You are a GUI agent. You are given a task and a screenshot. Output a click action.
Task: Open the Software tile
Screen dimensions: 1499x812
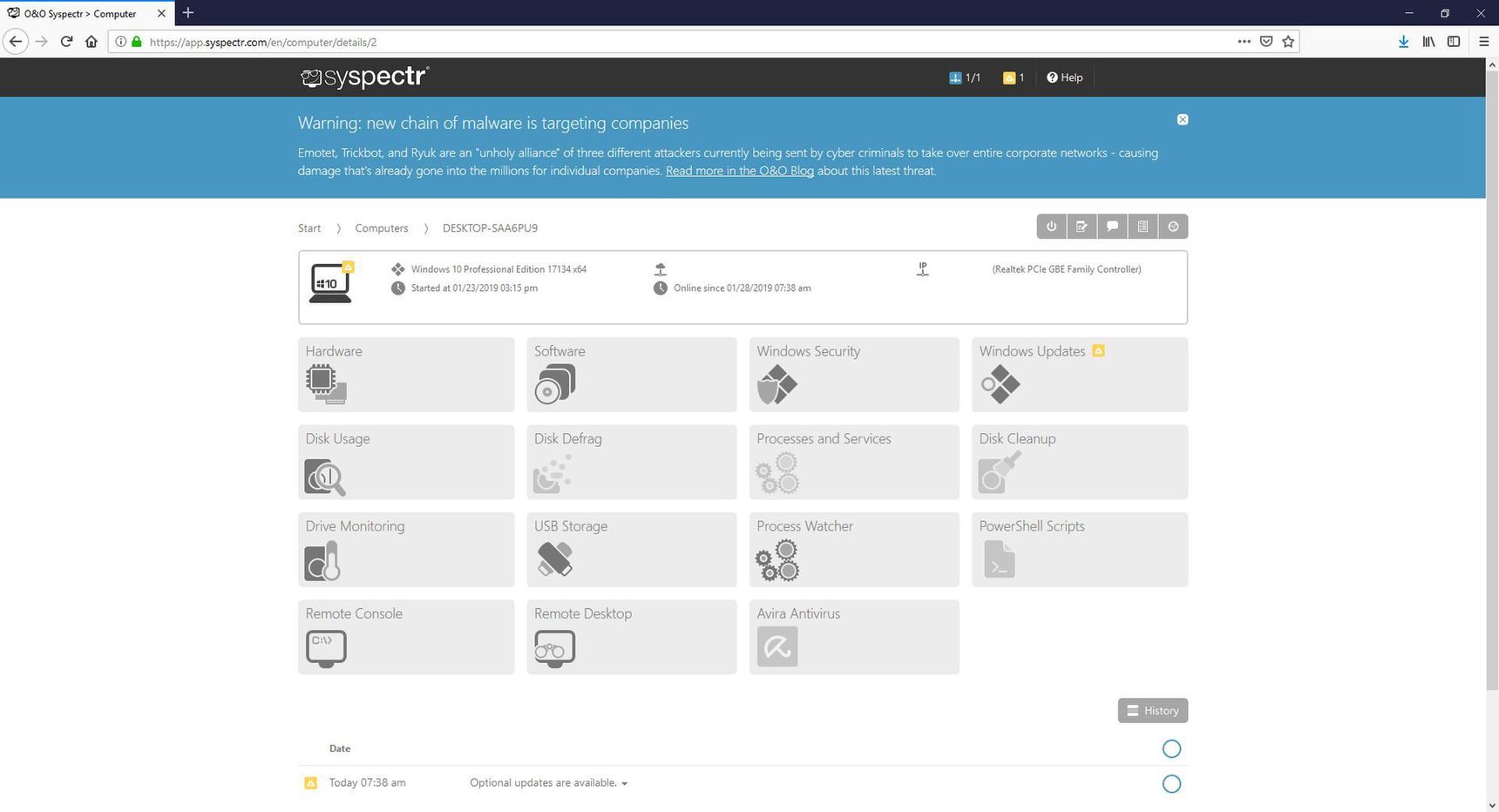coord(632,375)
